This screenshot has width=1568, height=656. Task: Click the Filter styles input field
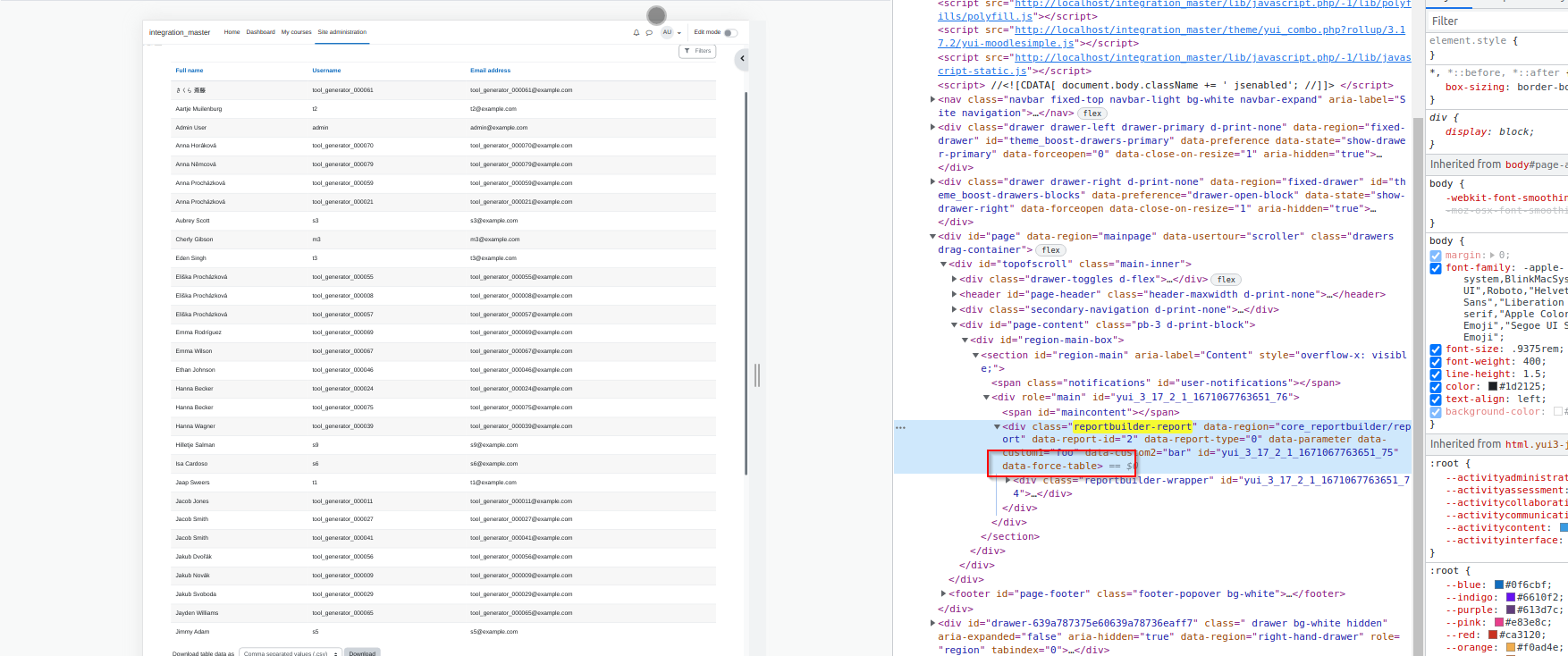click(1497, 21)
